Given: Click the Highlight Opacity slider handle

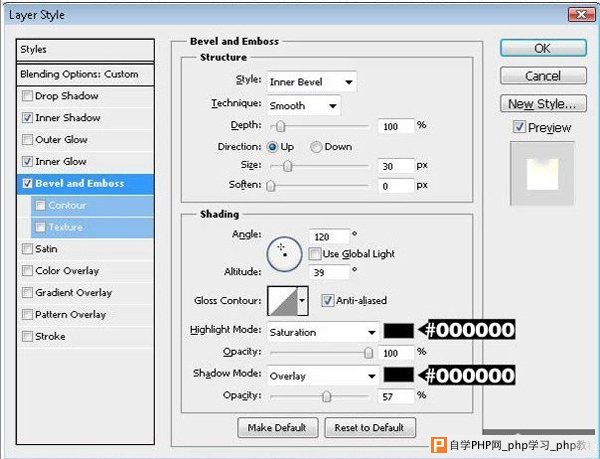Looking at the screenshot, I should [x=368, y=352].
